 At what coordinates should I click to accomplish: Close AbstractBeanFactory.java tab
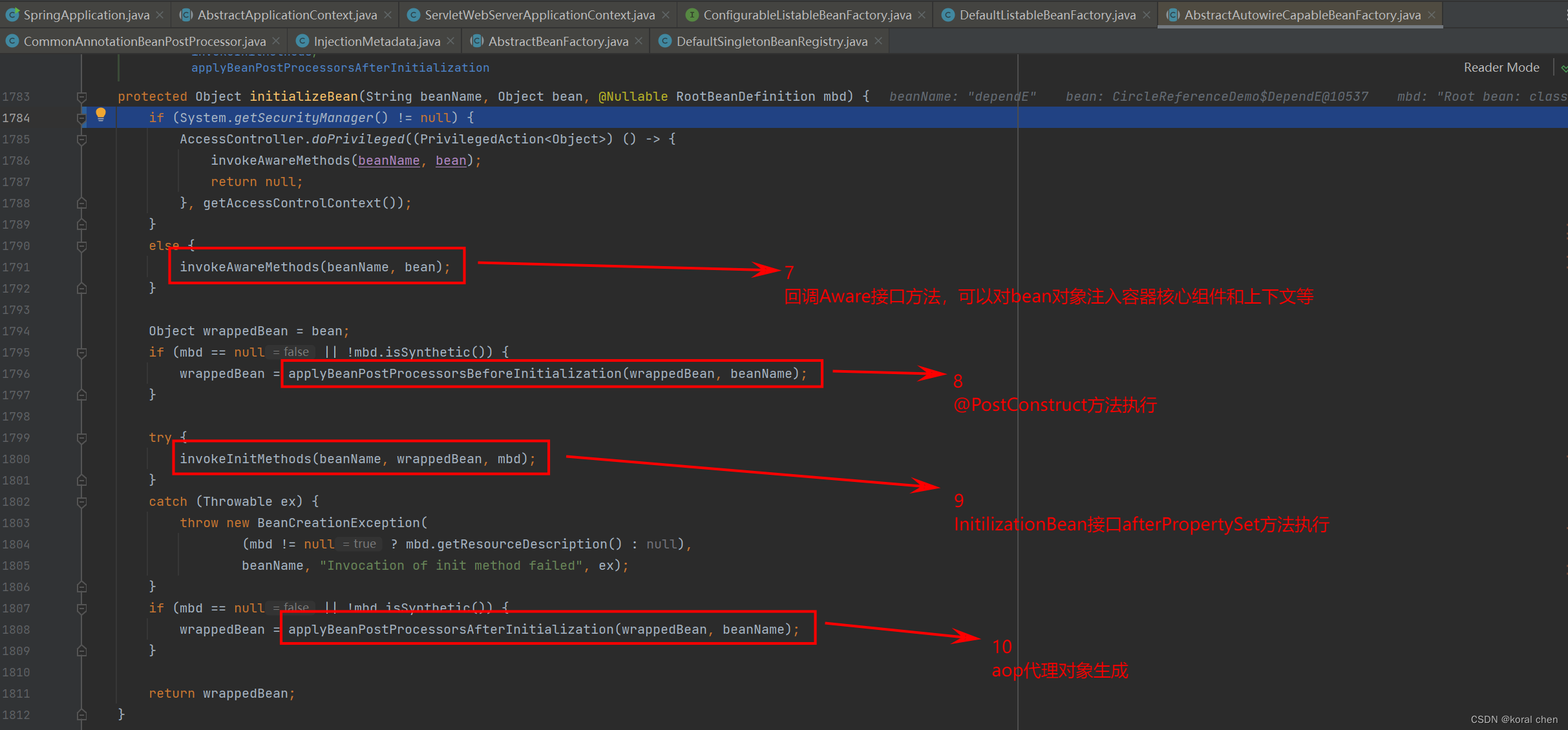639,41
